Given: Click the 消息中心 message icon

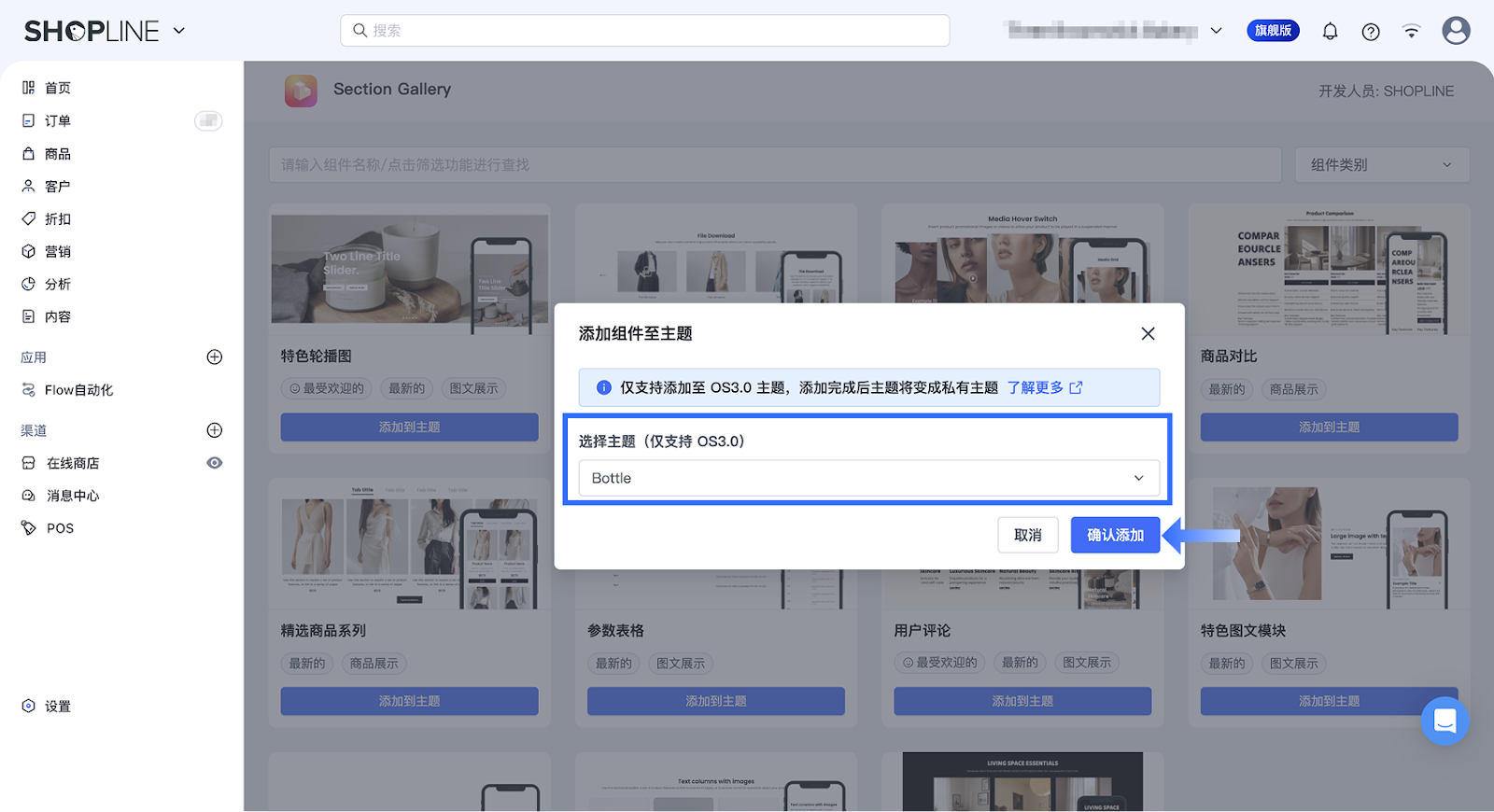Looking at the screenshot, I should tap(29, 496).
